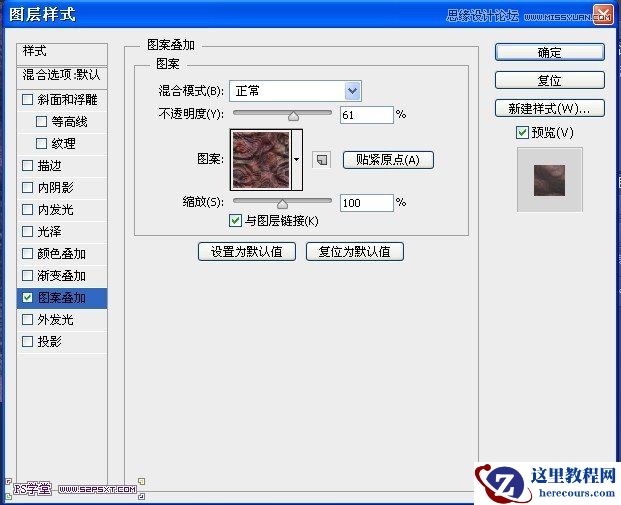Open 纹理 settings label

63,143
